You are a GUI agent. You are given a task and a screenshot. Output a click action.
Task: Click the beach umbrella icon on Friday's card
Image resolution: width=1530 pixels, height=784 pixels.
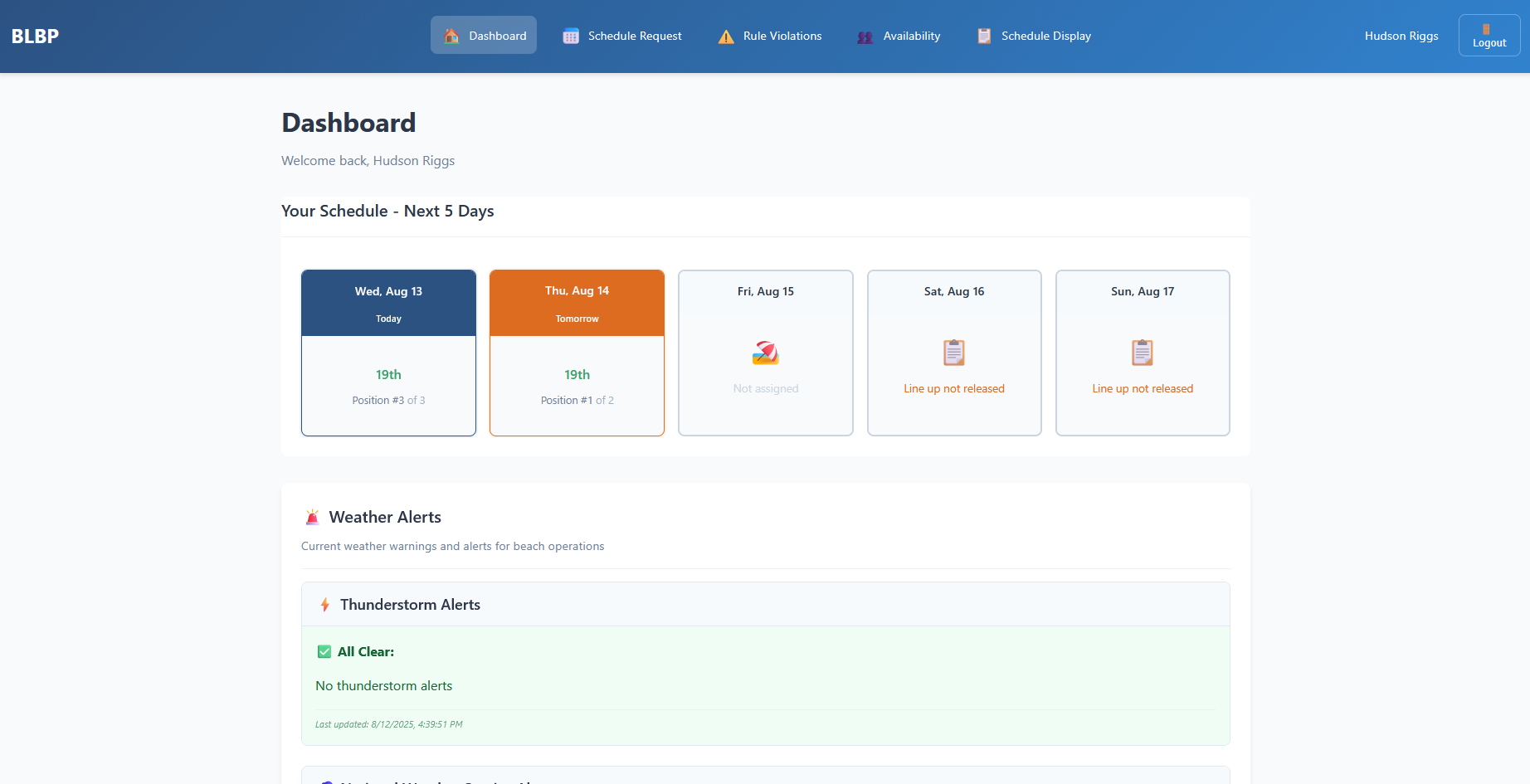click(765, 352)
